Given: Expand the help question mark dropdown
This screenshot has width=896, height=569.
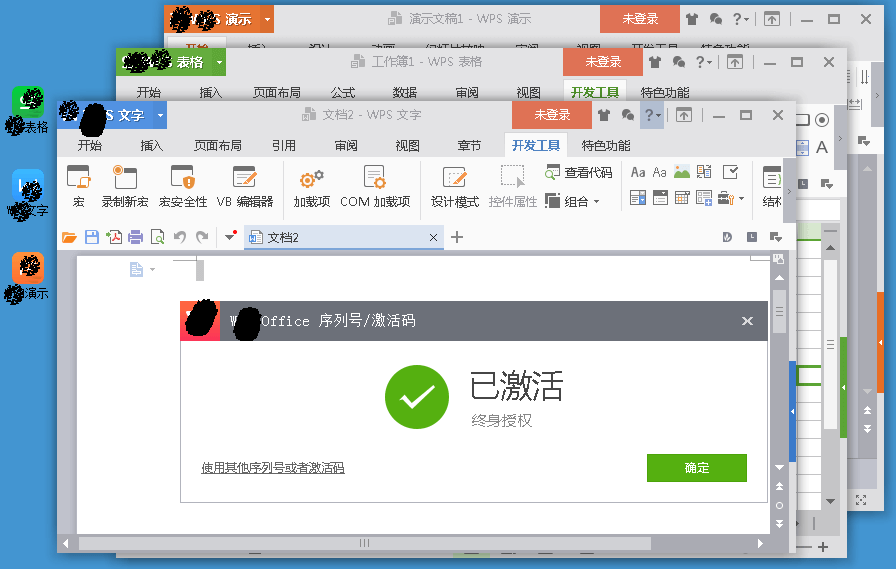Looking at the screenshot, I should pos(651,115).
